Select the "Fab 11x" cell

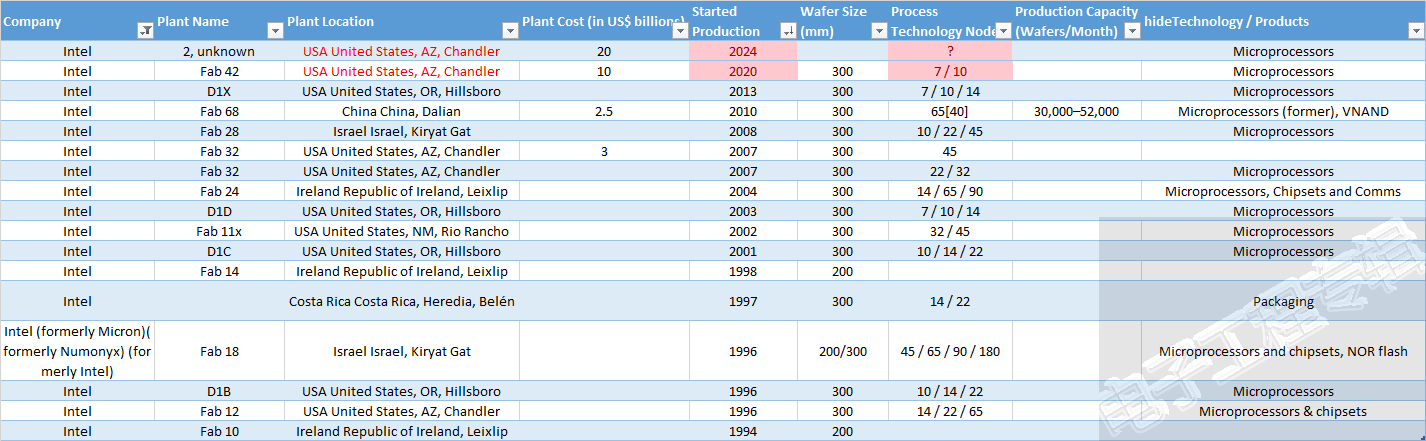[x=219, y=231]
